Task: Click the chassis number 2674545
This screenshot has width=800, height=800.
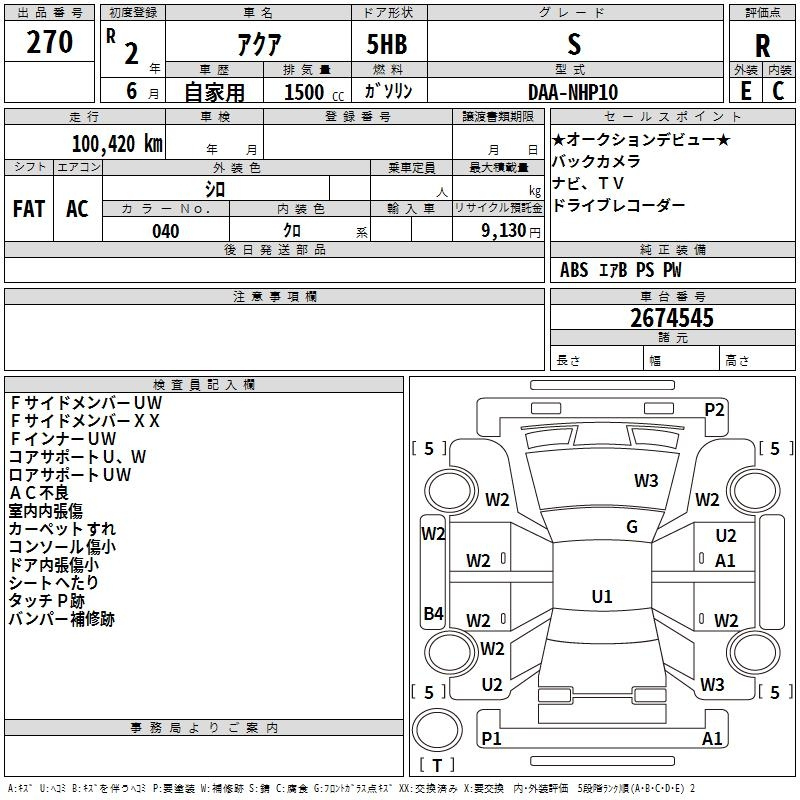Action: (672, 318)
